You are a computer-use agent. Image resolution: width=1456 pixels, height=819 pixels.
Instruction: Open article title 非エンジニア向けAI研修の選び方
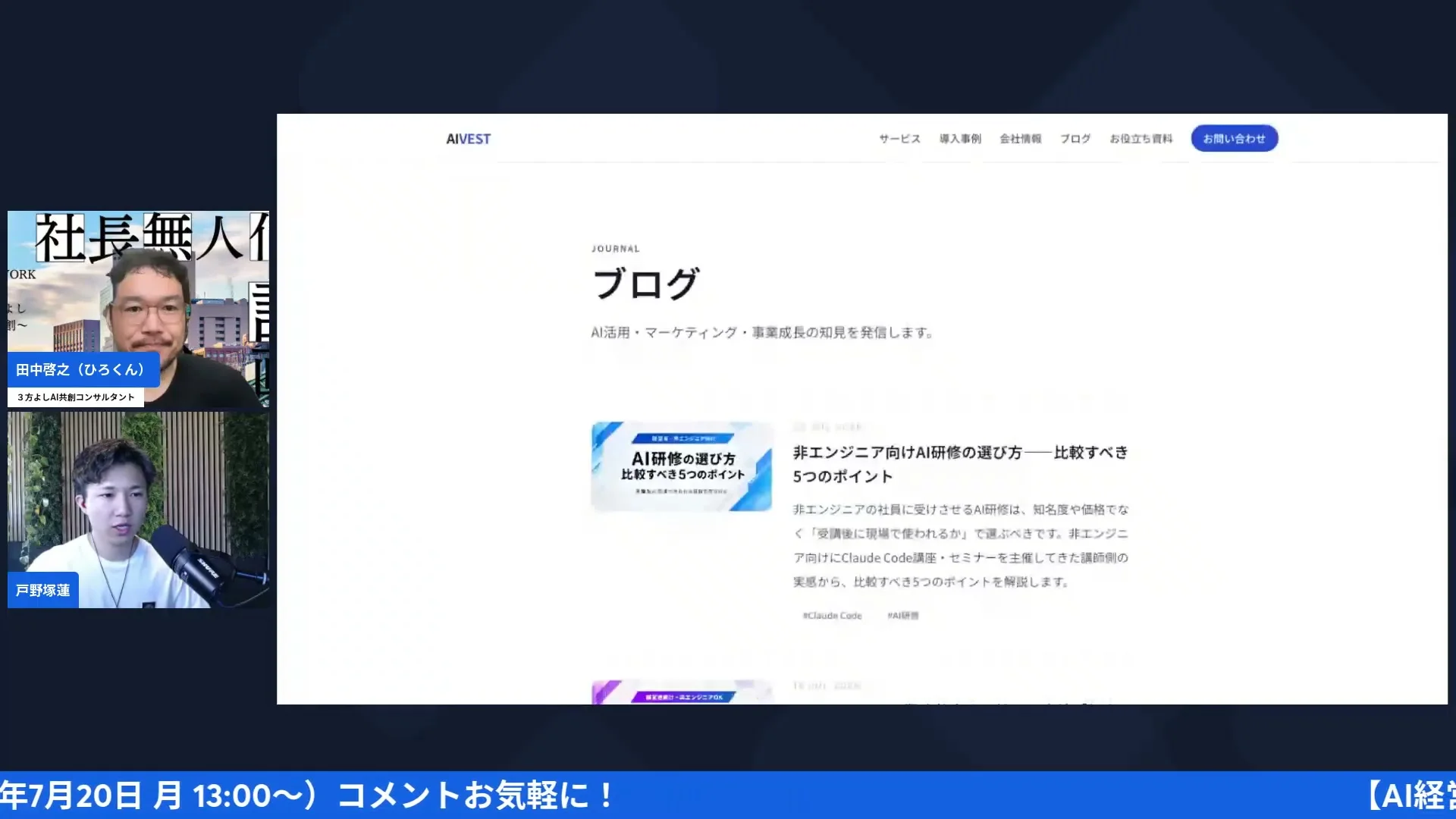960,464
